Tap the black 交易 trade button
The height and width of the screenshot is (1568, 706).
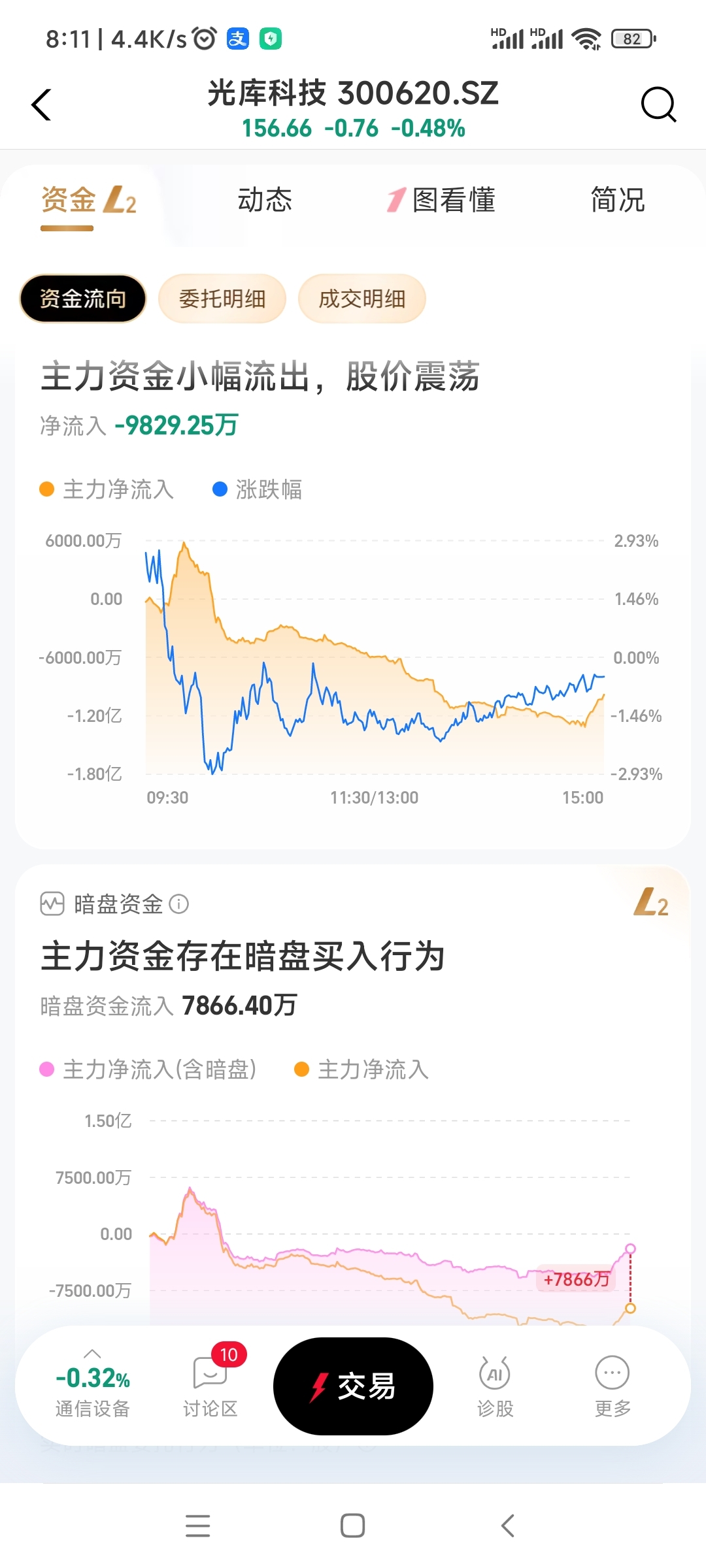(x=353, y=1386)
